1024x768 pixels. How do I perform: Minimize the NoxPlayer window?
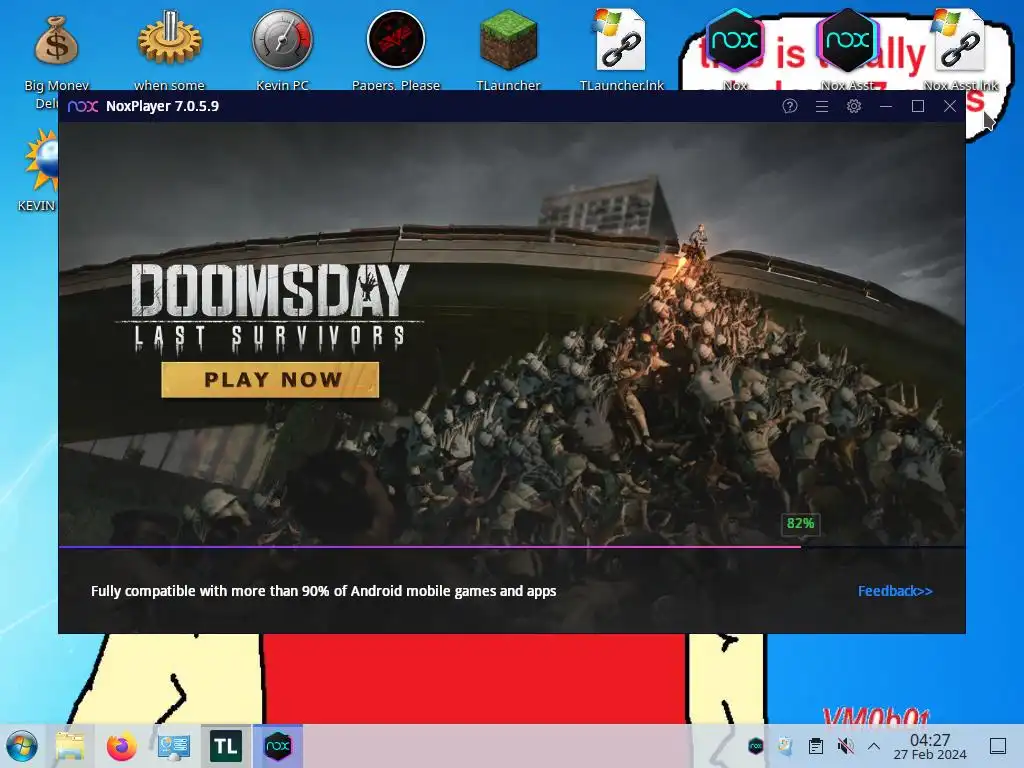pos(886,106)
